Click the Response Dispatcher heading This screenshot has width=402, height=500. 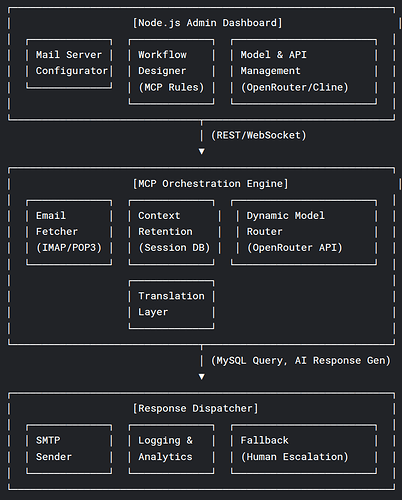point(195,409)
